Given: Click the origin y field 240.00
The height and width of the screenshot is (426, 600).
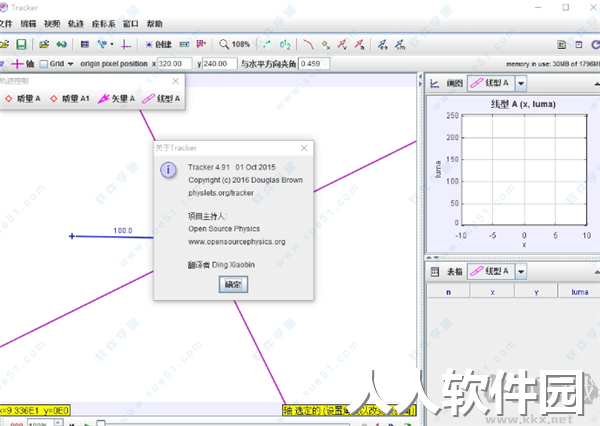Looking at the screenshot, I should [220, 64].
